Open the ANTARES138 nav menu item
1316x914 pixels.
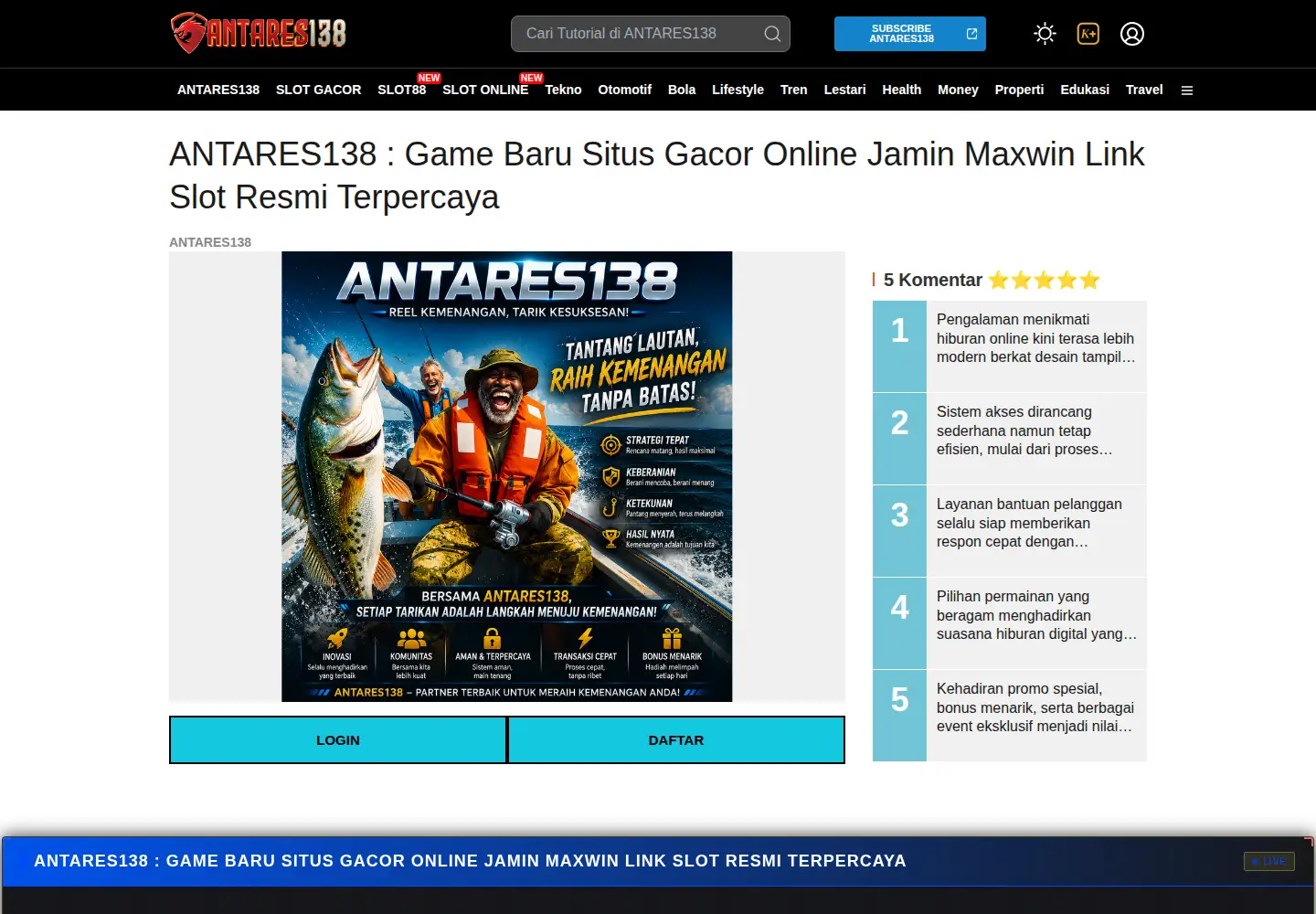click(218, 90)
